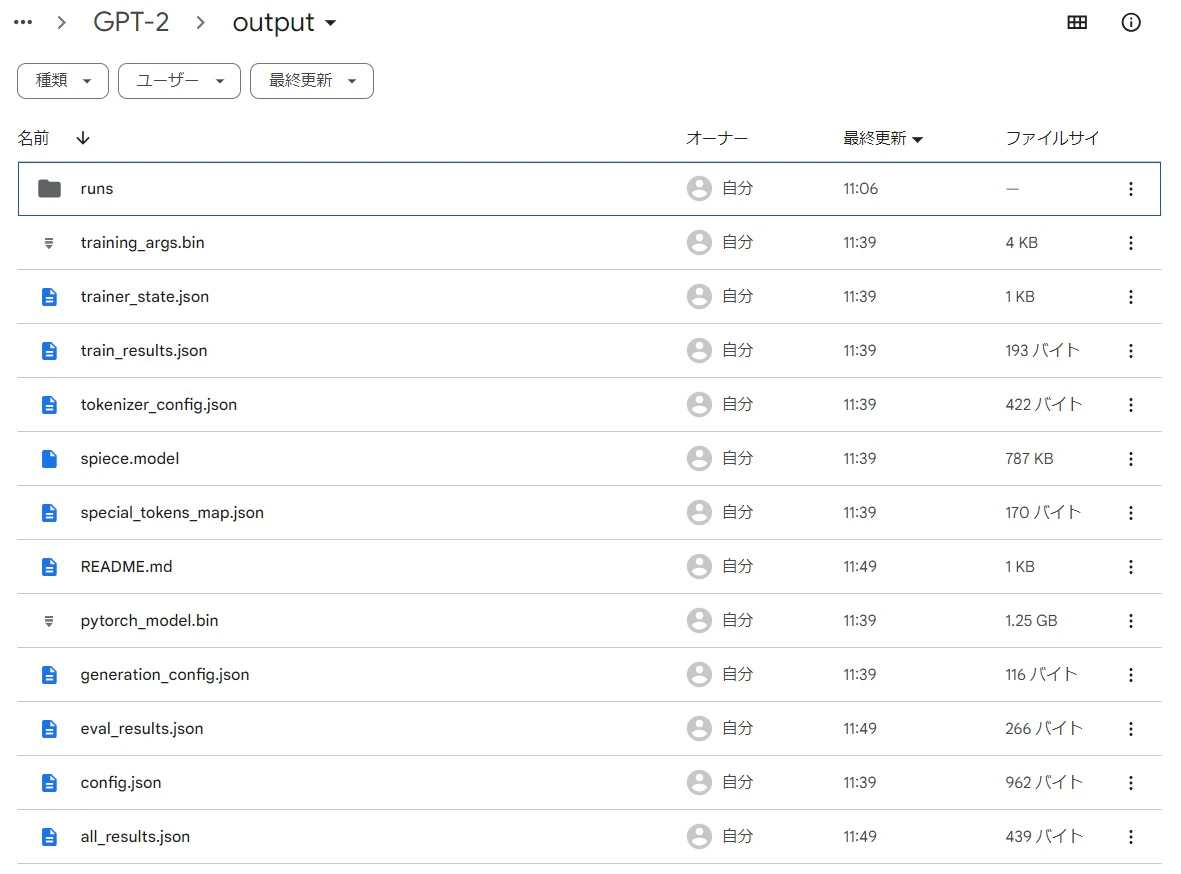This screenshot has width=1181, height=874.
Task: Open more actions for eval_results.json
Action: point(1131,729)
